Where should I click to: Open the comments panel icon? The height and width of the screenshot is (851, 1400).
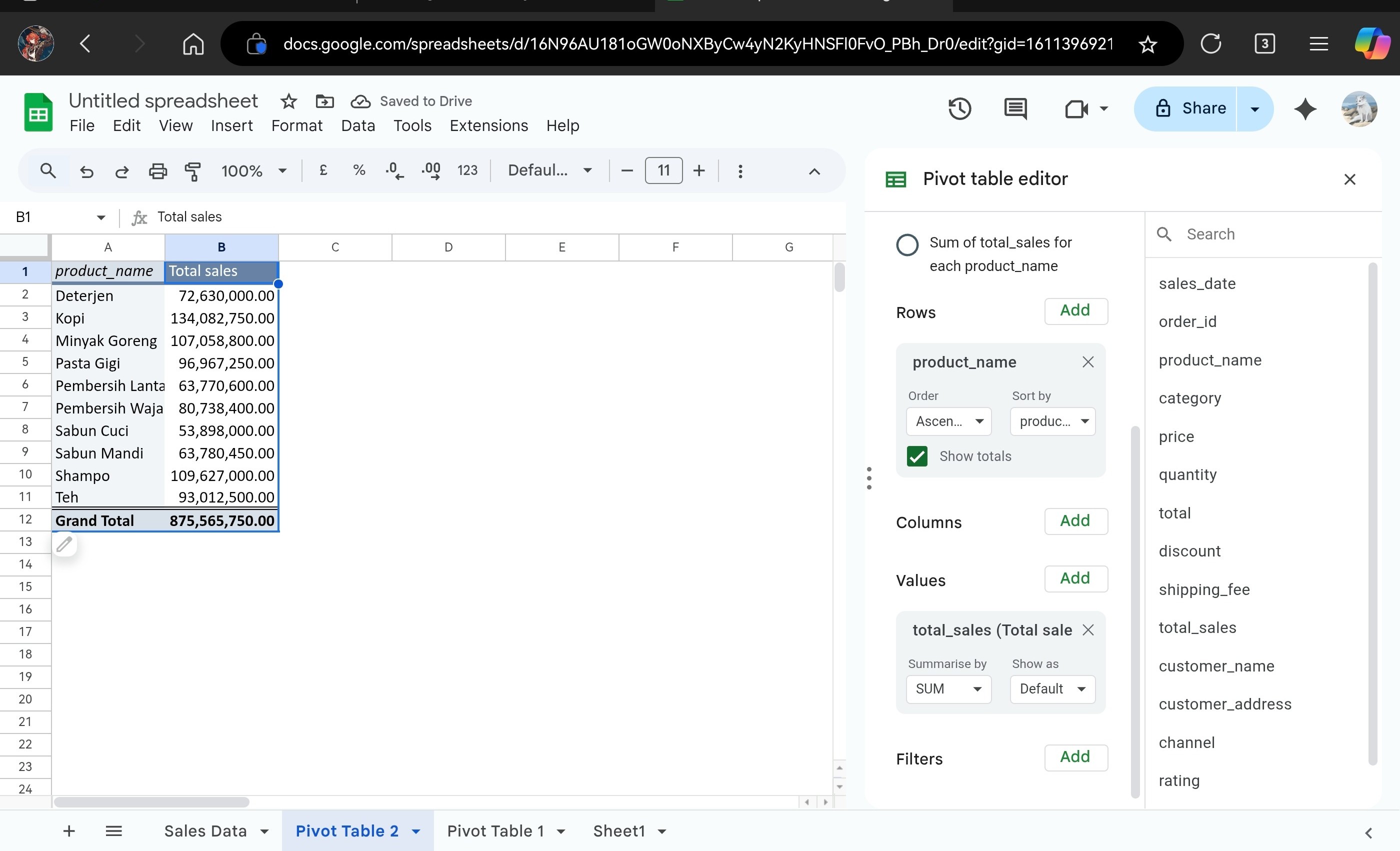pyautogui.click(x=1015, y=108)
